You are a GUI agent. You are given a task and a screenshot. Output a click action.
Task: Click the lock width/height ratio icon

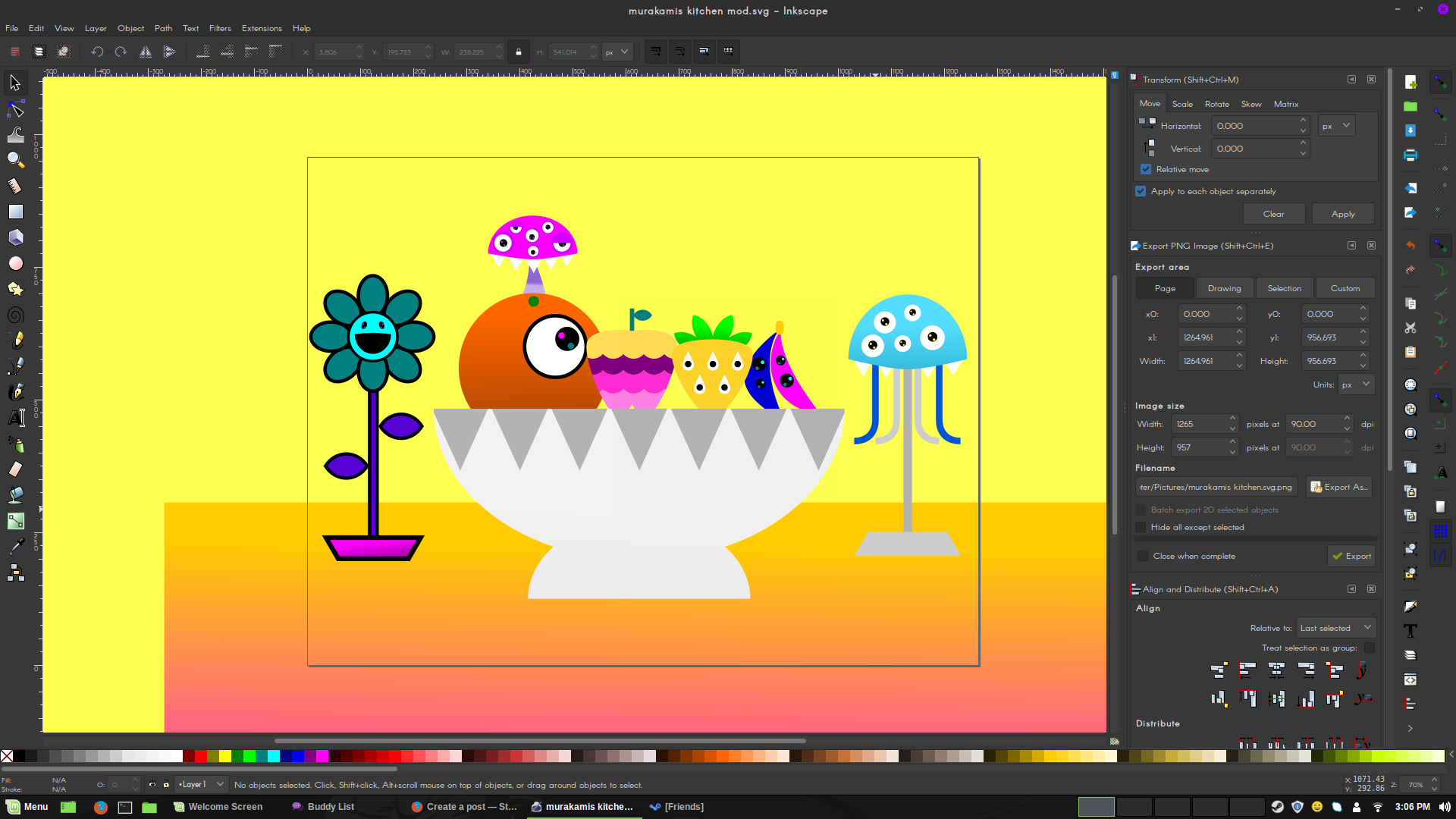point(519,52)
